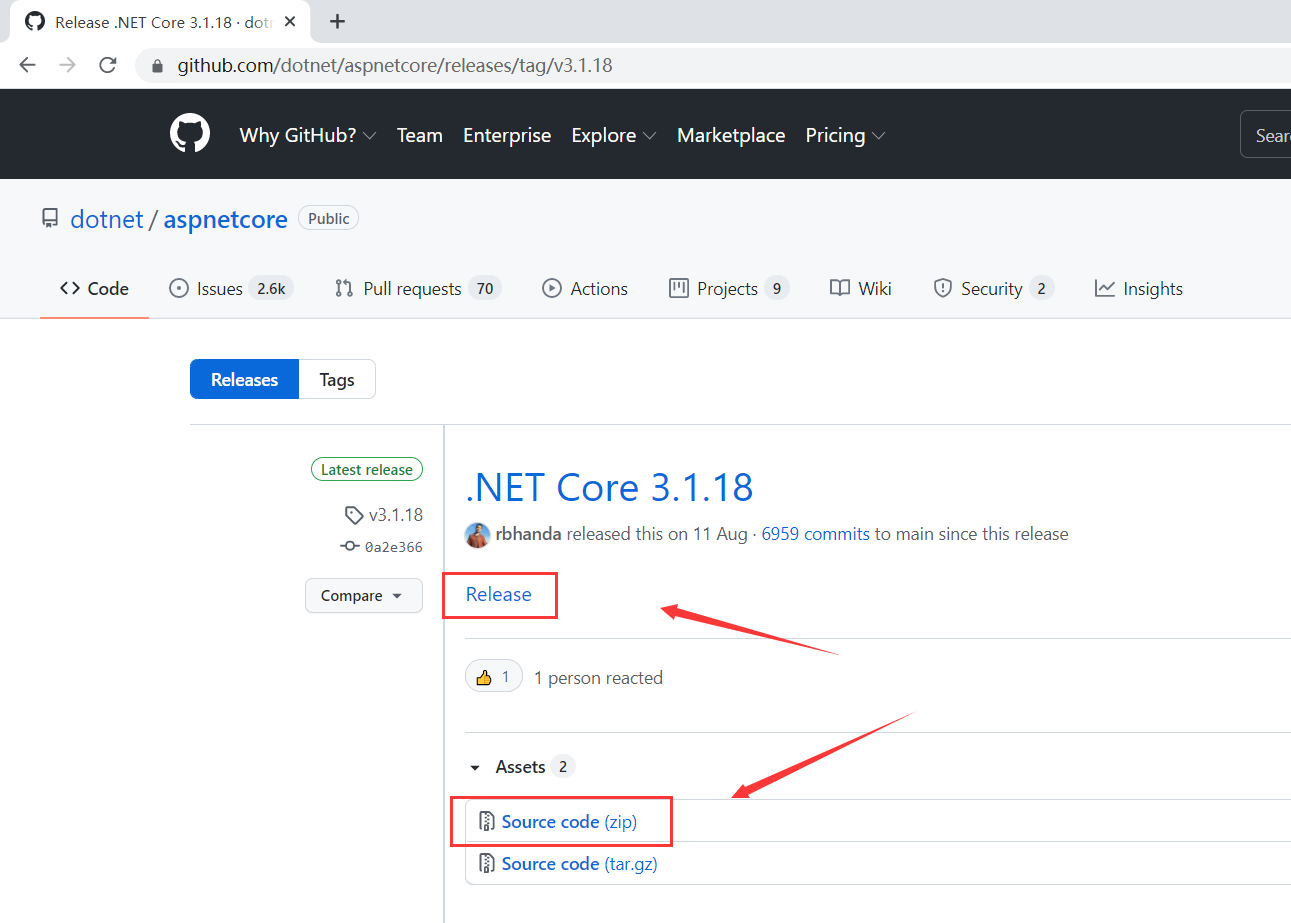Open the Compare dropdown
Viewport: 1291px width, 923px height.
363,596
